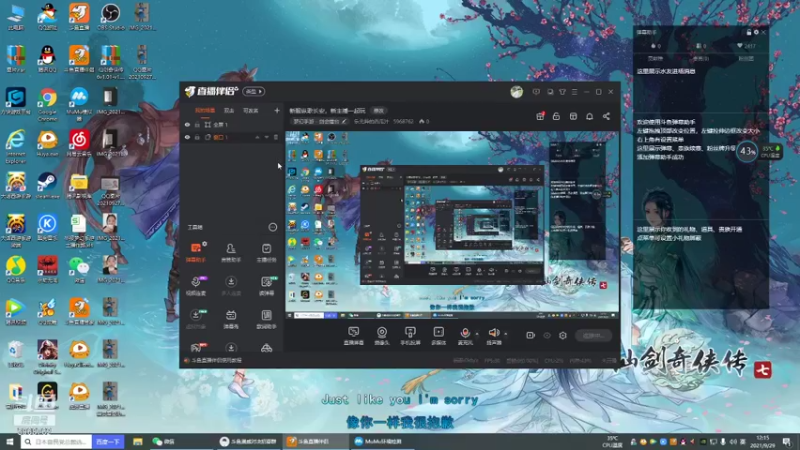Open the 弹幕助手 tool in the toolbox

[195, 252]
